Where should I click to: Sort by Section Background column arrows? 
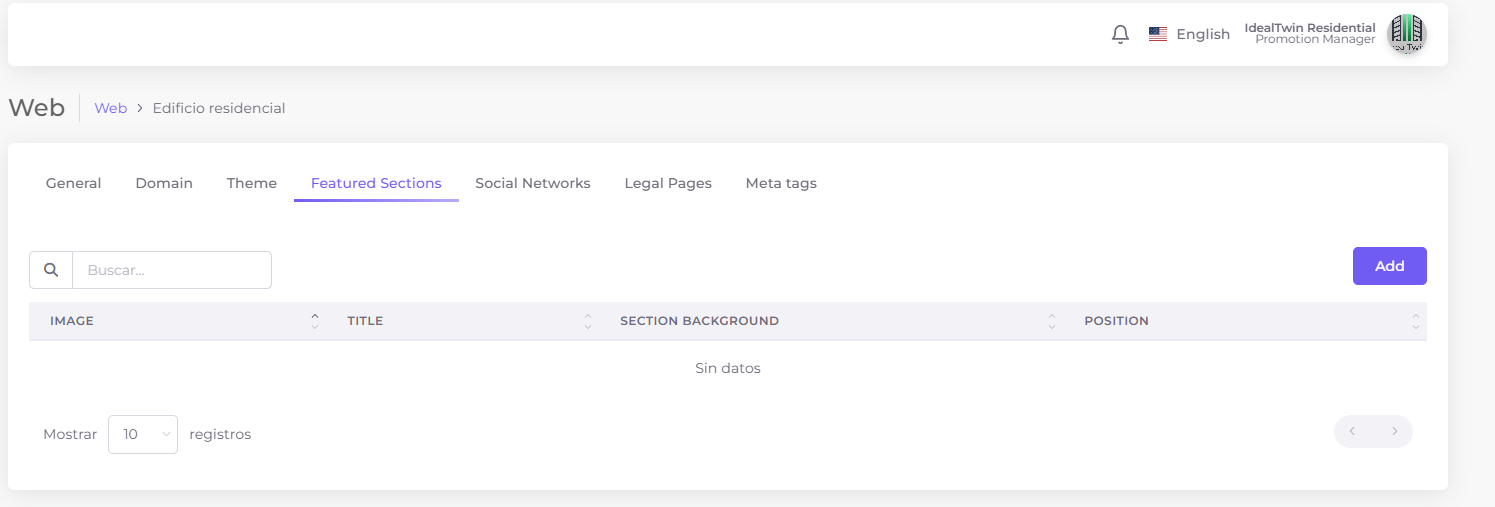coord(1051,321)
